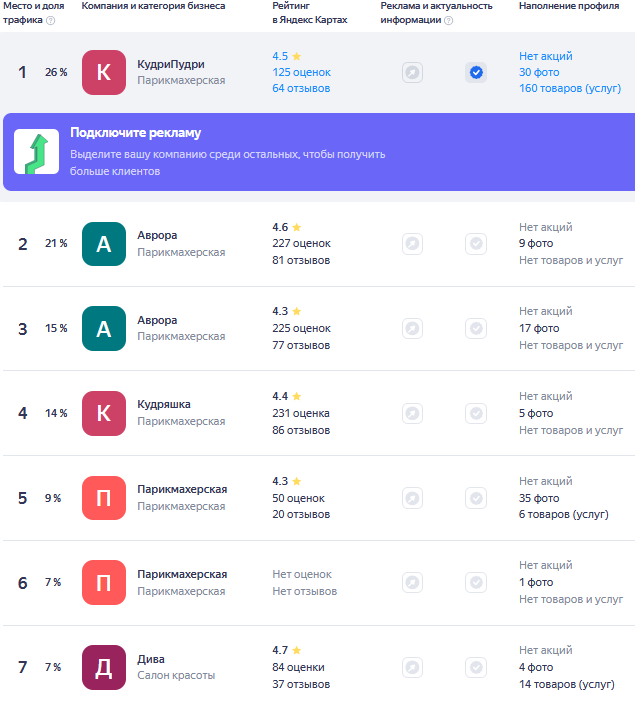Click help icon beside "Место и доля трафика"

click(51, 20)
